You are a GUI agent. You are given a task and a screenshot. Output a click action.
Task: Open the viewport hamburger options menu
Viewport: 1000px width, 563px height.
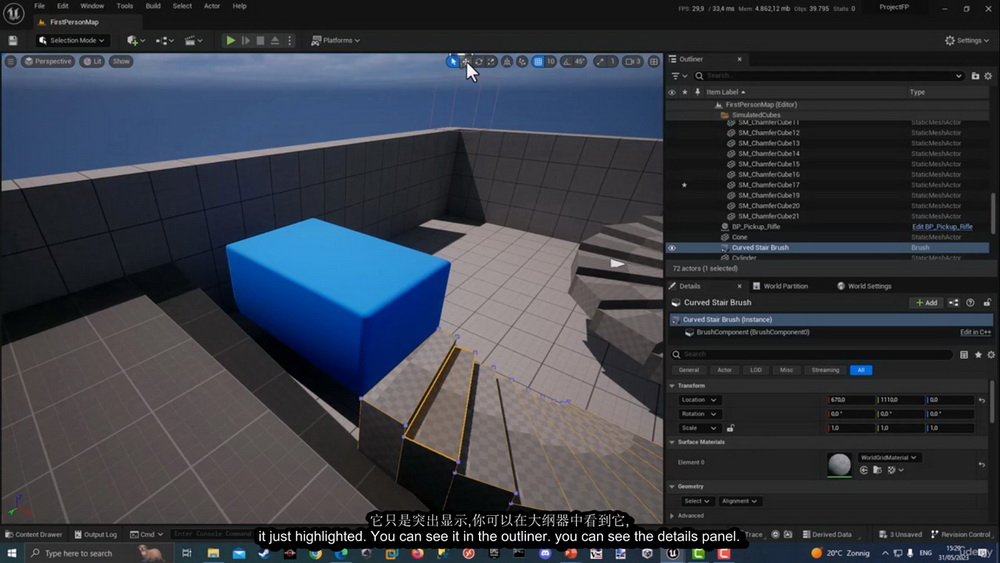pos(10,61)
